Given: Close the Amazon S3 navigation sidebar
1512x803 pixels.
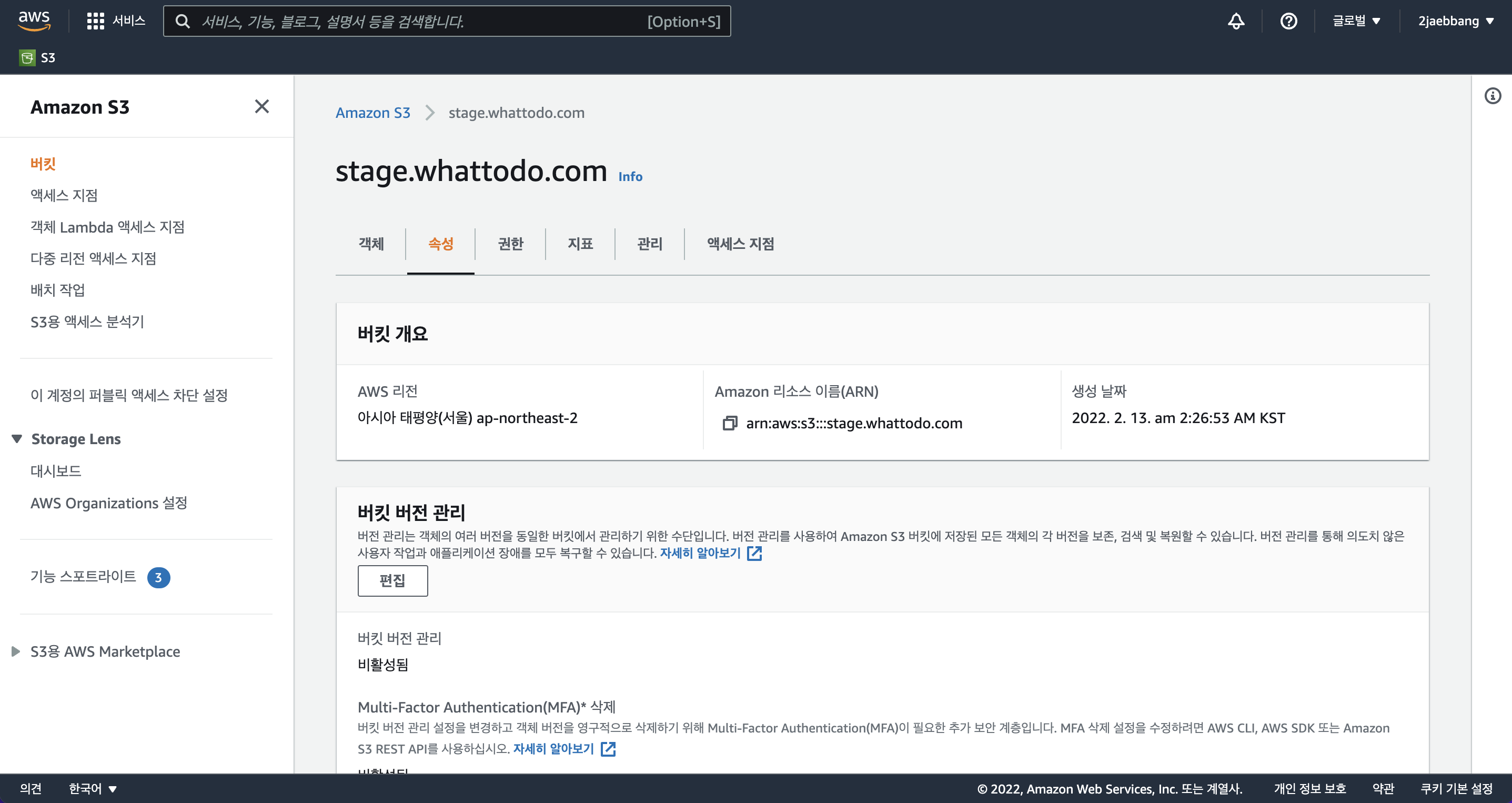Looking at the screenshot, I should click(262, 106).
